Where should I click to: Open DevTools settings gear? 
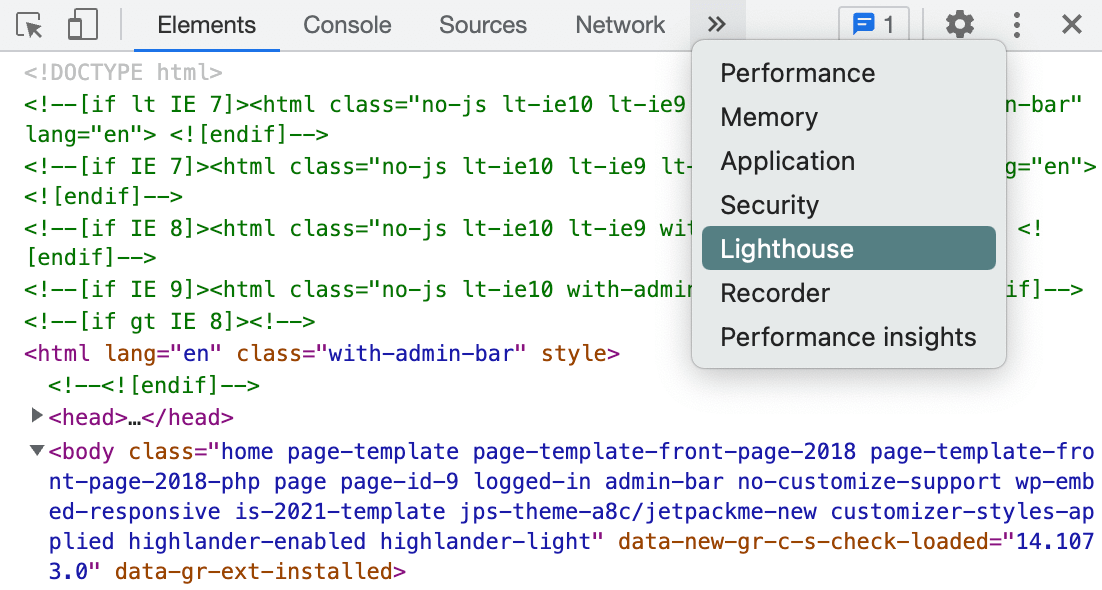[959, 24]
